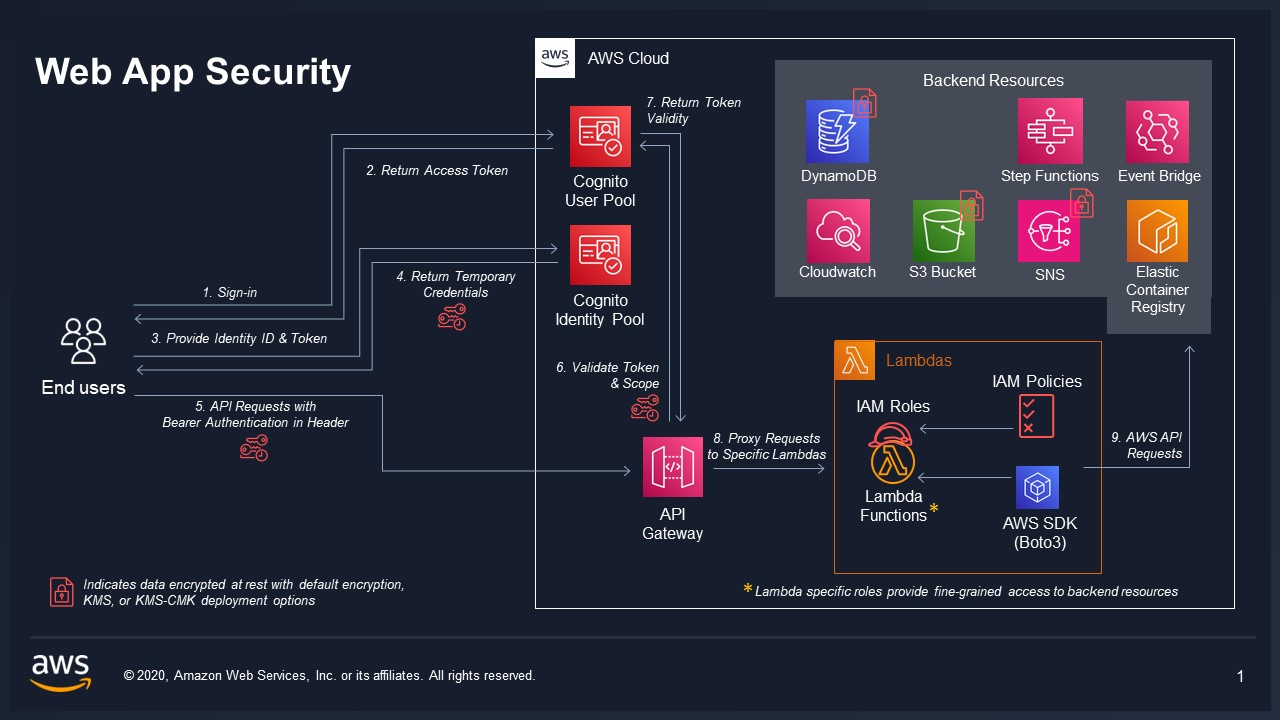Image resolution: width=1280 pixels, height=720 pixels.
Task: Select '4. Return Temporary Credentials' text
Action: [455, 284]
